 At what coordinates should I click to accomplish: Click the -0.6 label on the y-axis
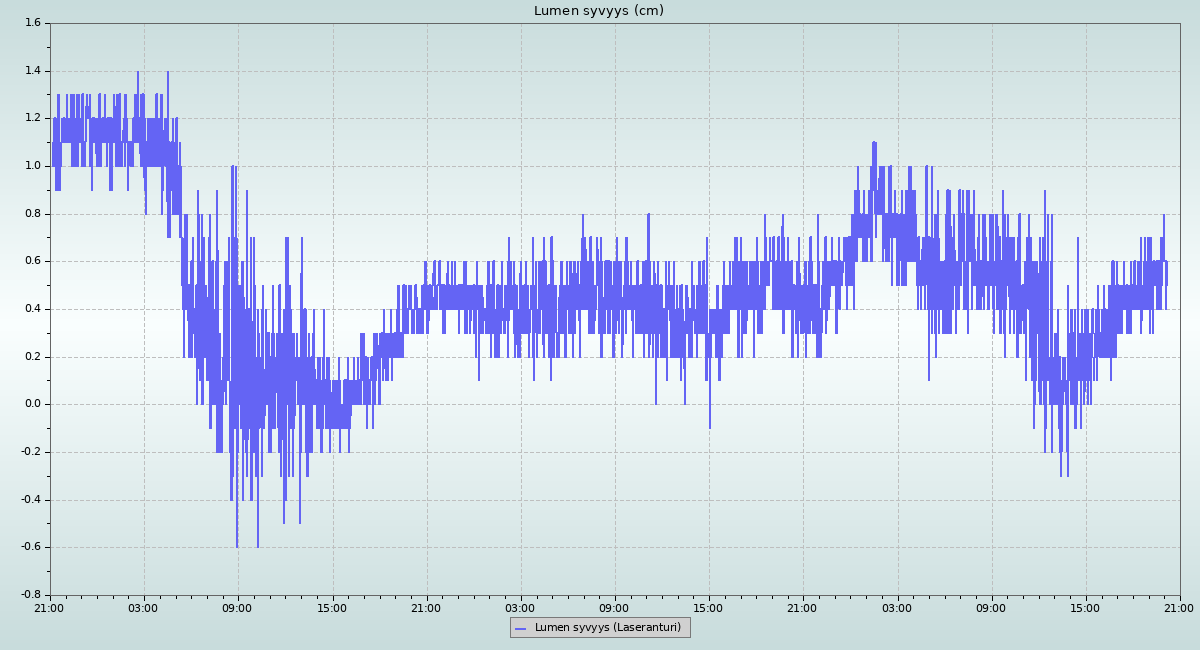point(30,547)
